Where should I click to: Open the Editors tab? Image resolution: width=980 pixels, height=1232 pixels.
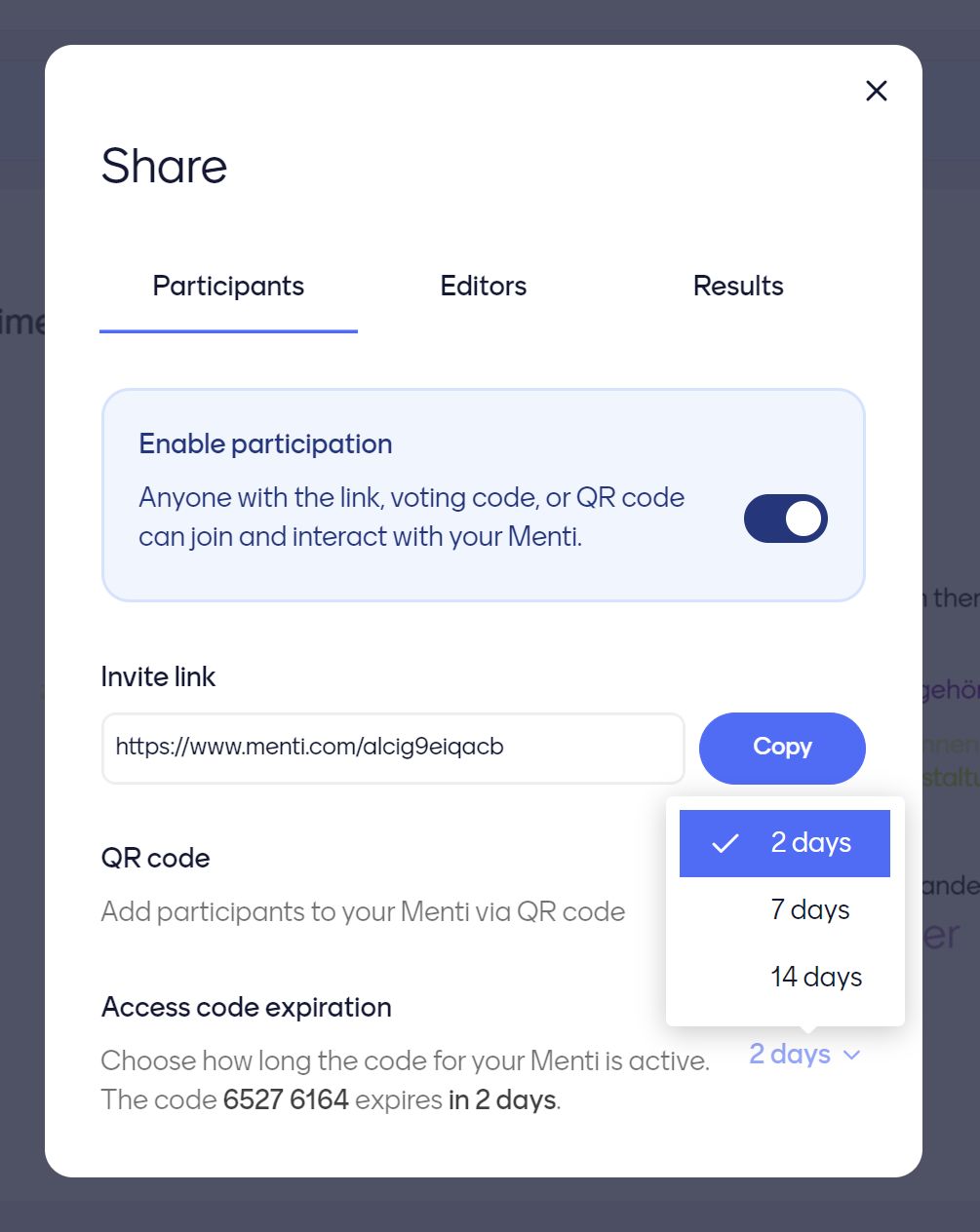[483, 286]
